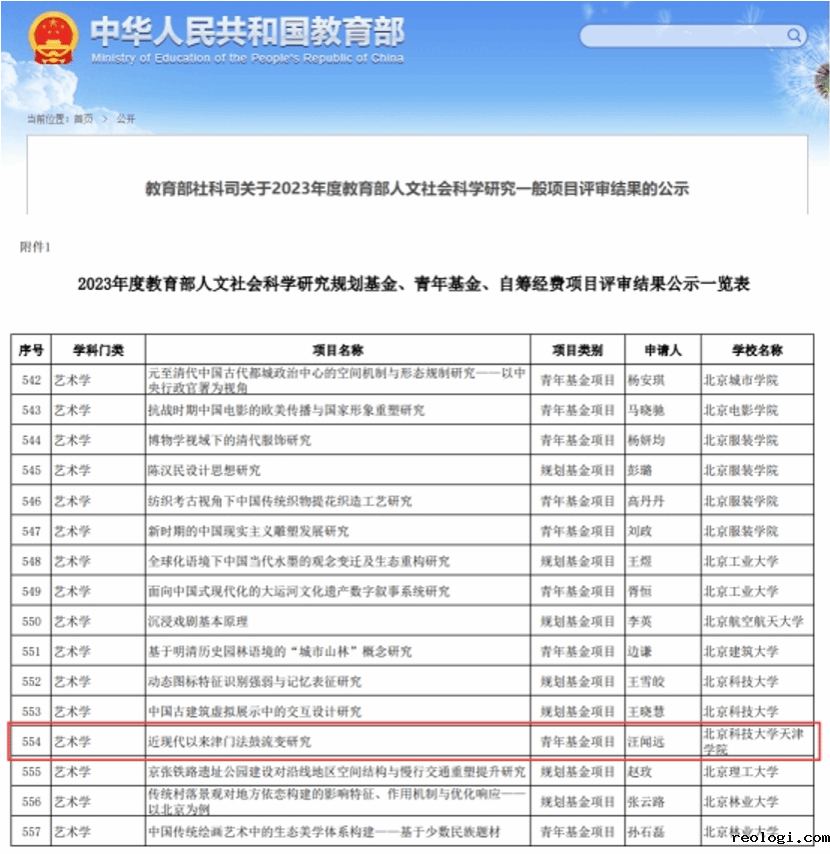Click the 中华人民共和国教育部 site title
This screenshot has width=830, height=854.
247,33
